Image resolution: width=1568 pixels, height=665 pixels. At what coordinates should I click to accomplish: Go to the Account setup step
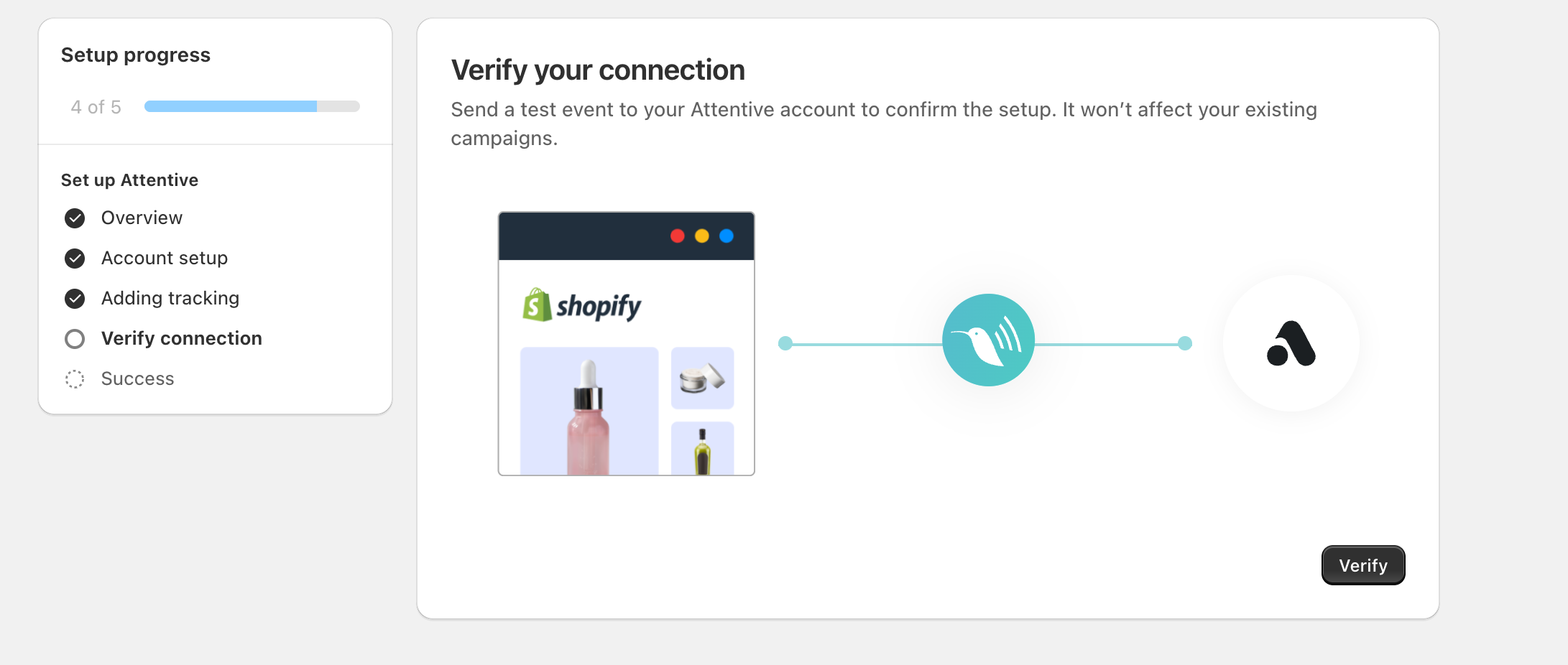164,259
